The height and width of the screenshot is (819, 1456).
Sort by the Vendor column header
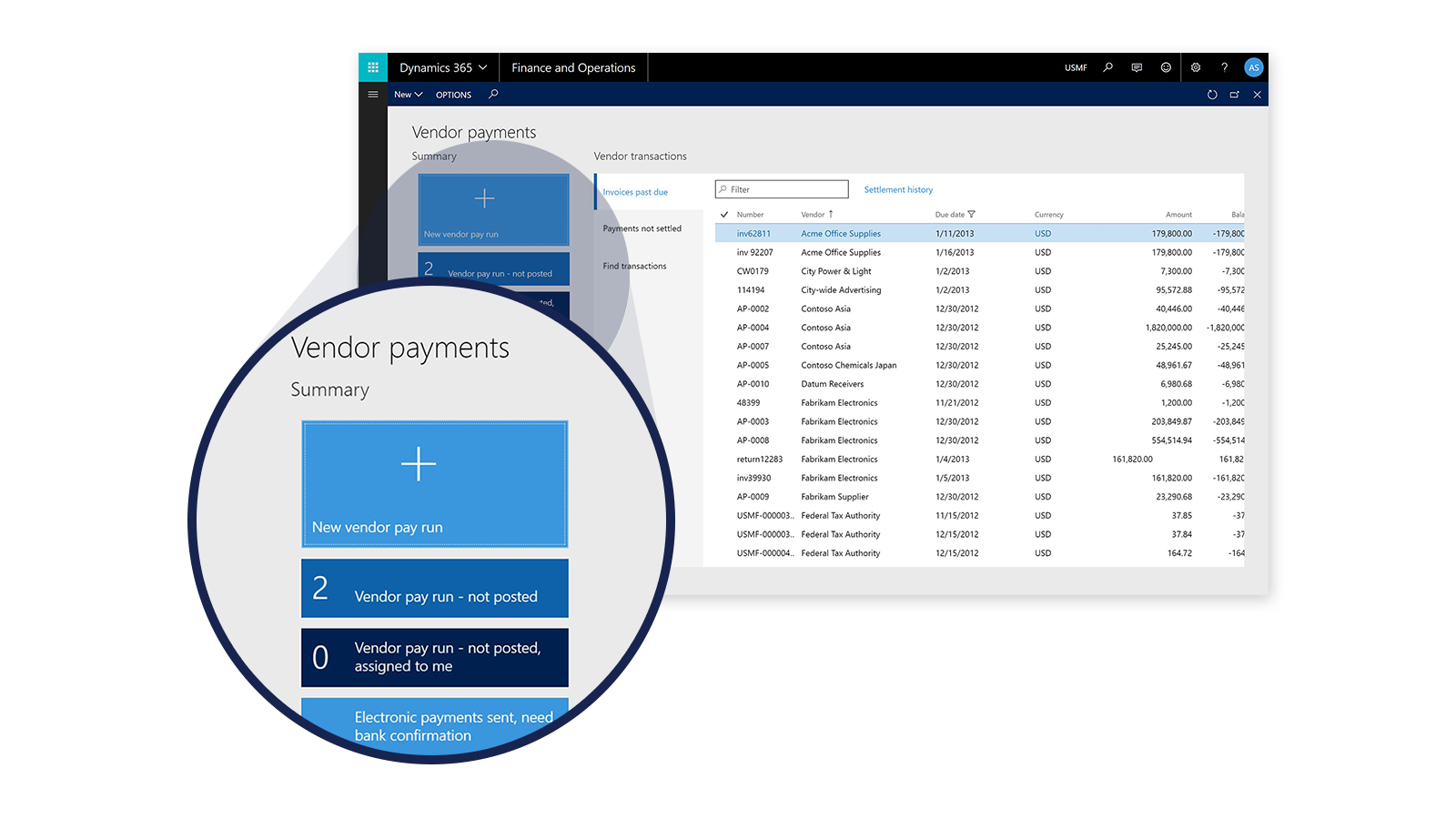pyautogui.click(x=813, y=215)
